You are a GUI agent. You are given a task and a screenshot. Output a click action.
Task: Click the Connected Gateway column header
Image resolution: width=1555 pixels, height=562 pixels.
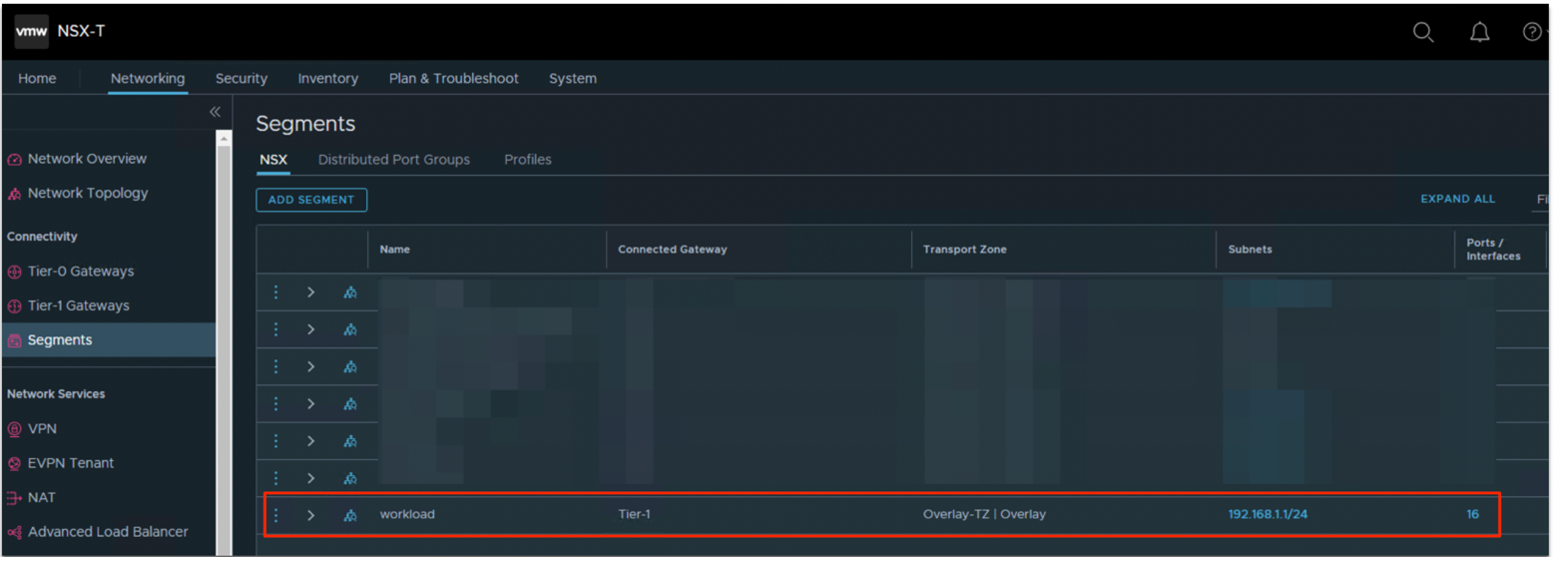(x=672, y=249)
